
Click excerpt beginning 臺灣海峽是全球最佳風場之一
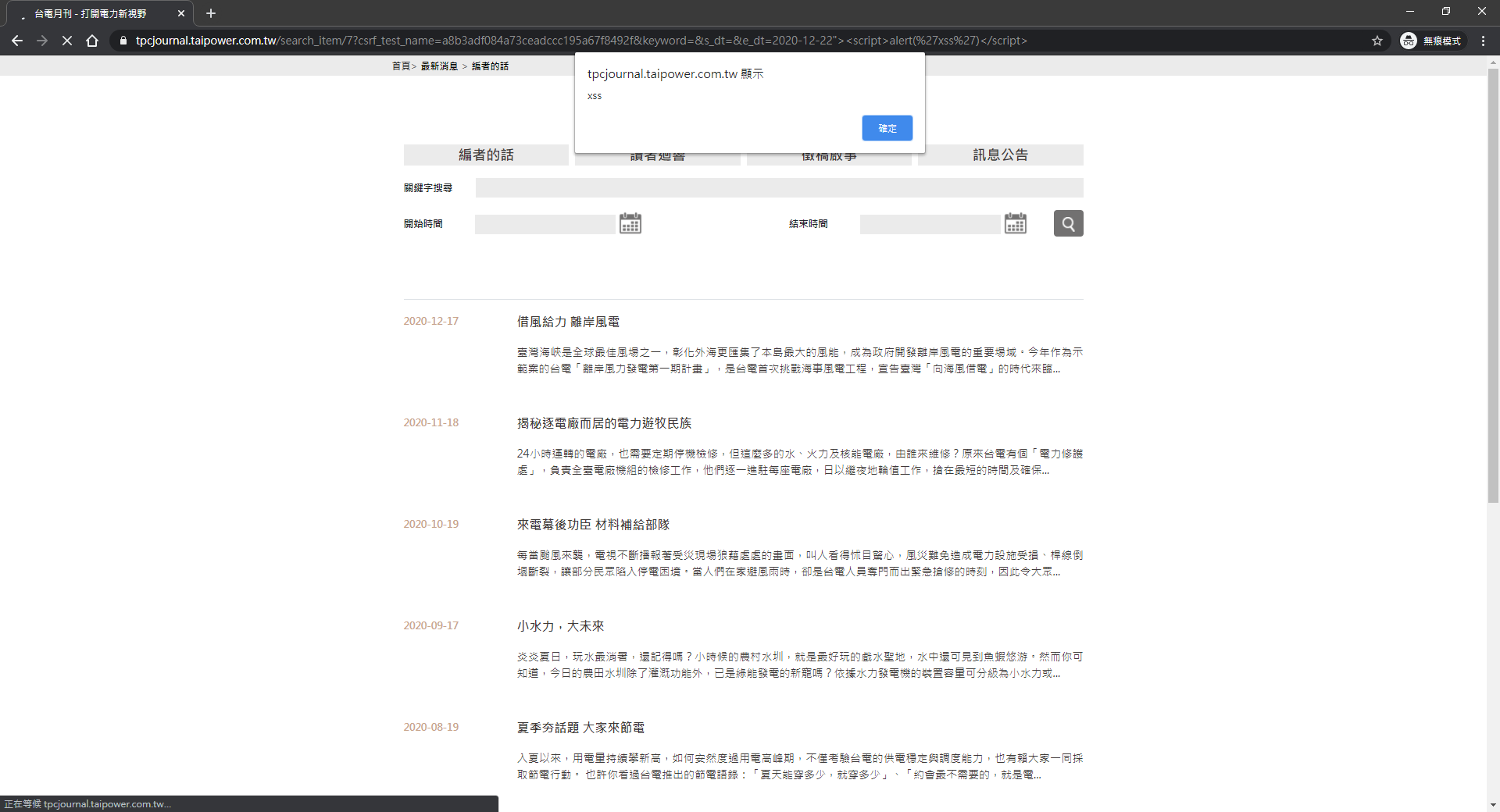799,361
